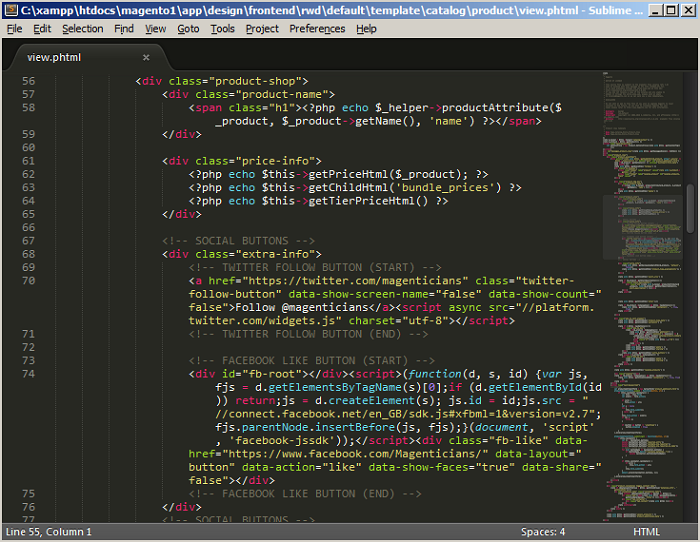Click line number 74 in gutter
The height and width of the screenshot is (542, 700).
click(29, 374)
